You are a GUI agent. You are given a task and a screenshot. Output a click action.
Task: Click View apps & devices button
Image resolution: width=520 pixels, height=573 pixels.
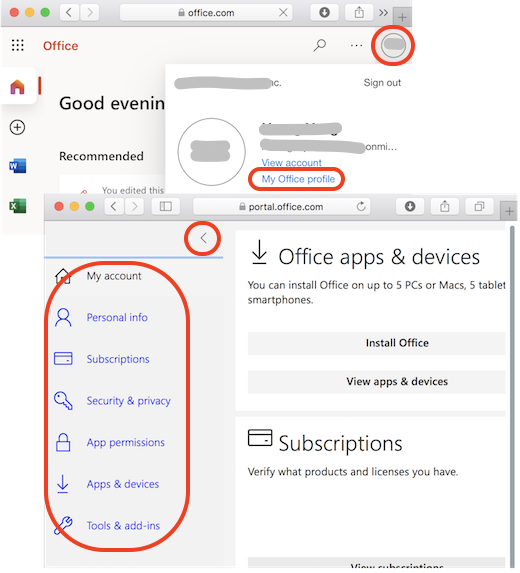pos(376,382)
